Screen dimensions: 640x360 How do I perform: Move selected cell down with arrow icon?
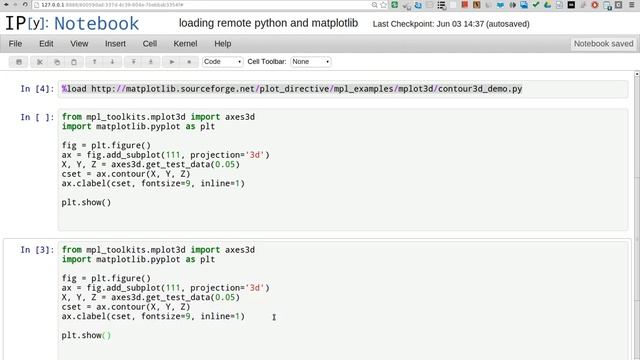[x=112, y=62]
